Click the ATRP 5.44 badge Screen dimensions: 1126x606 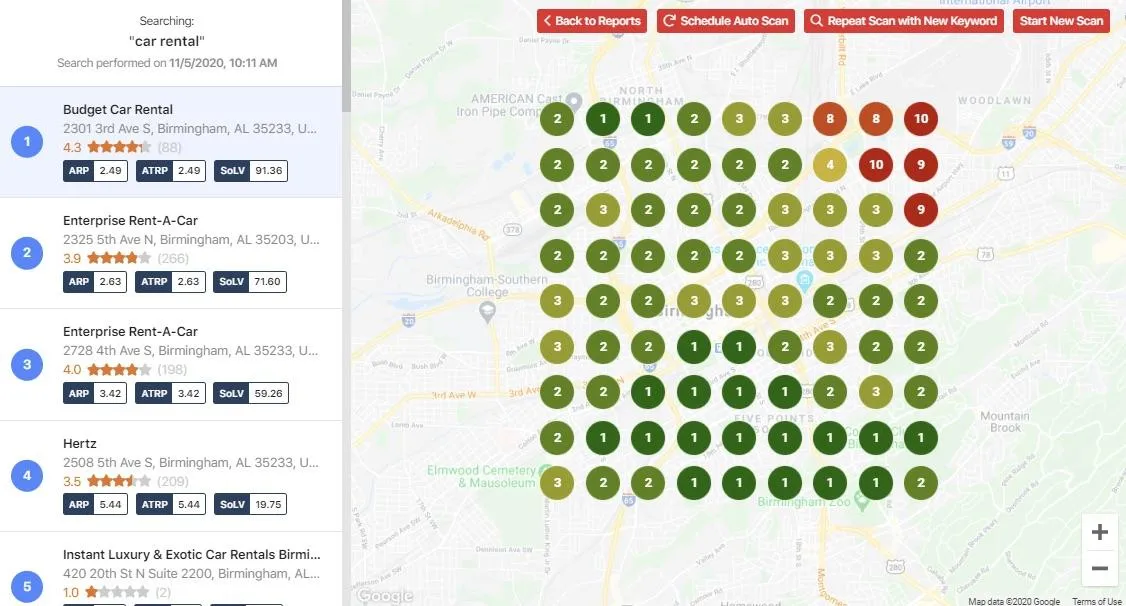pos(170,504)
